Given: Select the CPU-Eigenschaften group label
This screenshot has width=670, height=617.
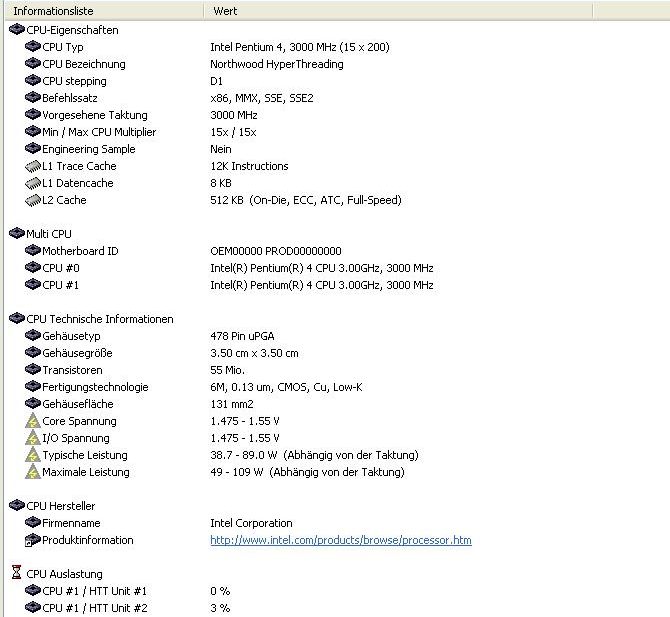Looking at the screenshot, I should [x=72, y=30].
